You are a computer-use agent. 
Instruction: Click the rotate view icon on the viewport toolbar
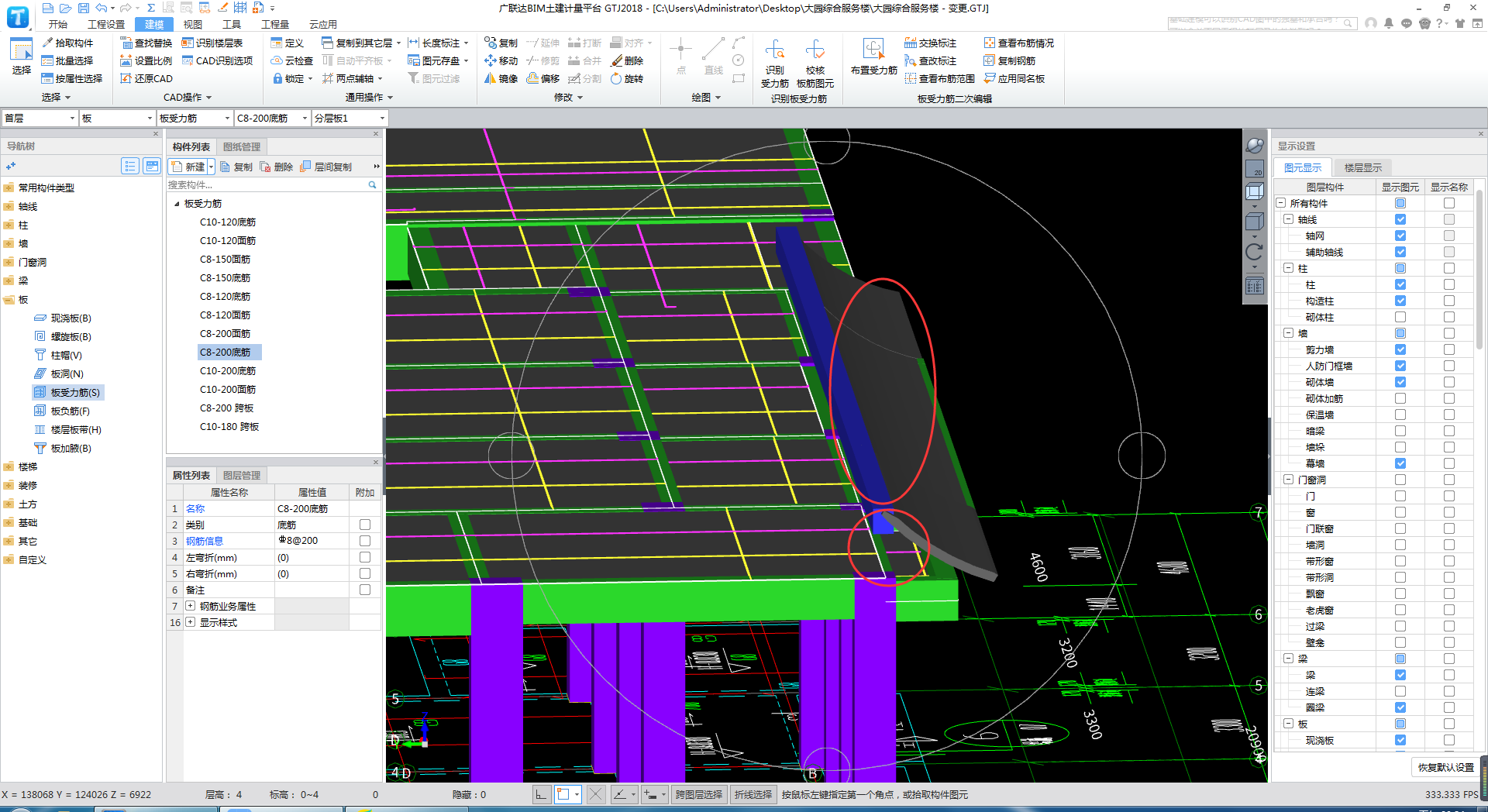1254,252
